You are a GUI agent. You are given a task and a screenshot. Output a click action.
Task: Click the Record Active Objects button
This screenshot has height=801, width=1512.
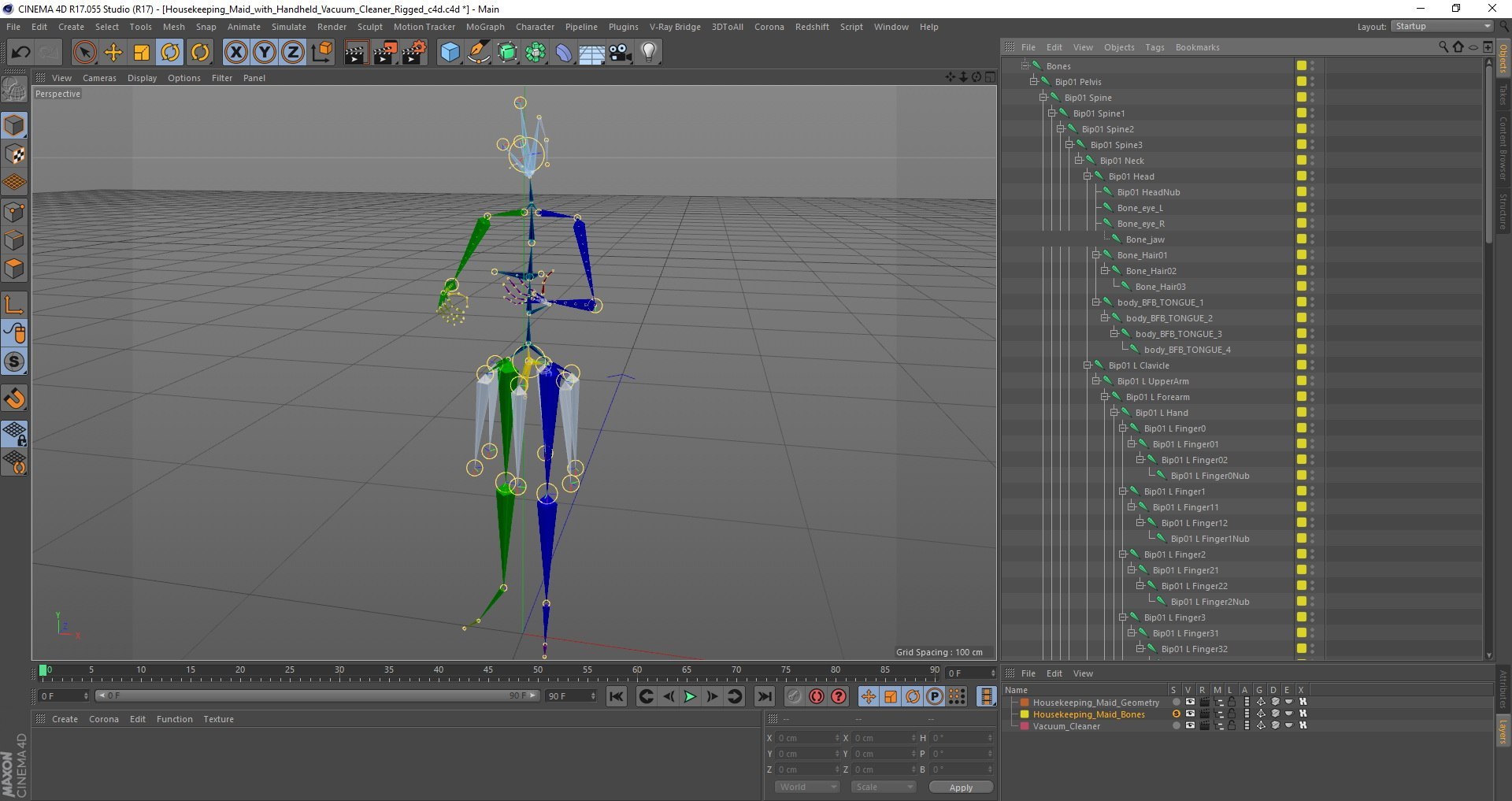tap(794, 696)
